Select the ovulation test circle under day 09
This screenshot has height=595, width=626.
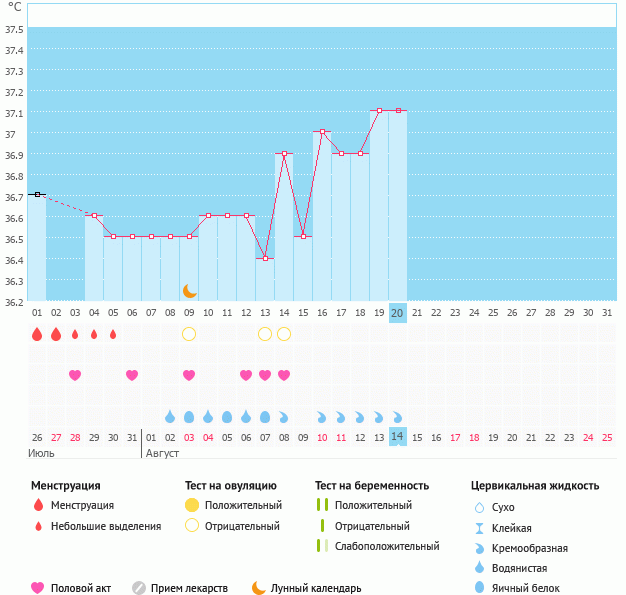coord(189,333)
